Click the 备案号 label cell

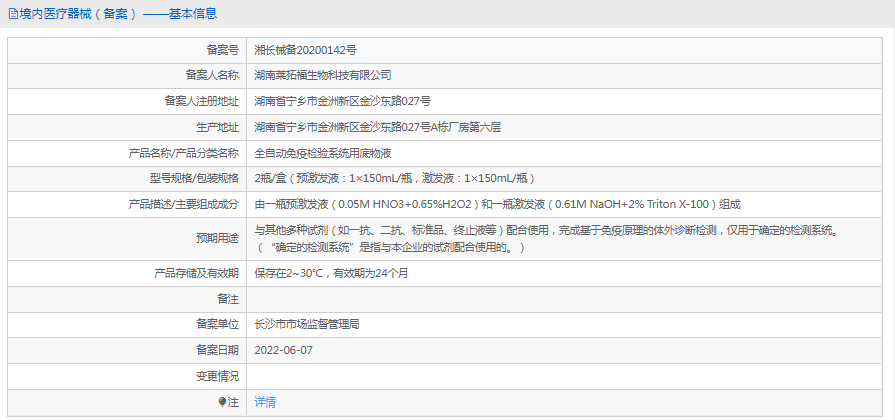[127, 50]
